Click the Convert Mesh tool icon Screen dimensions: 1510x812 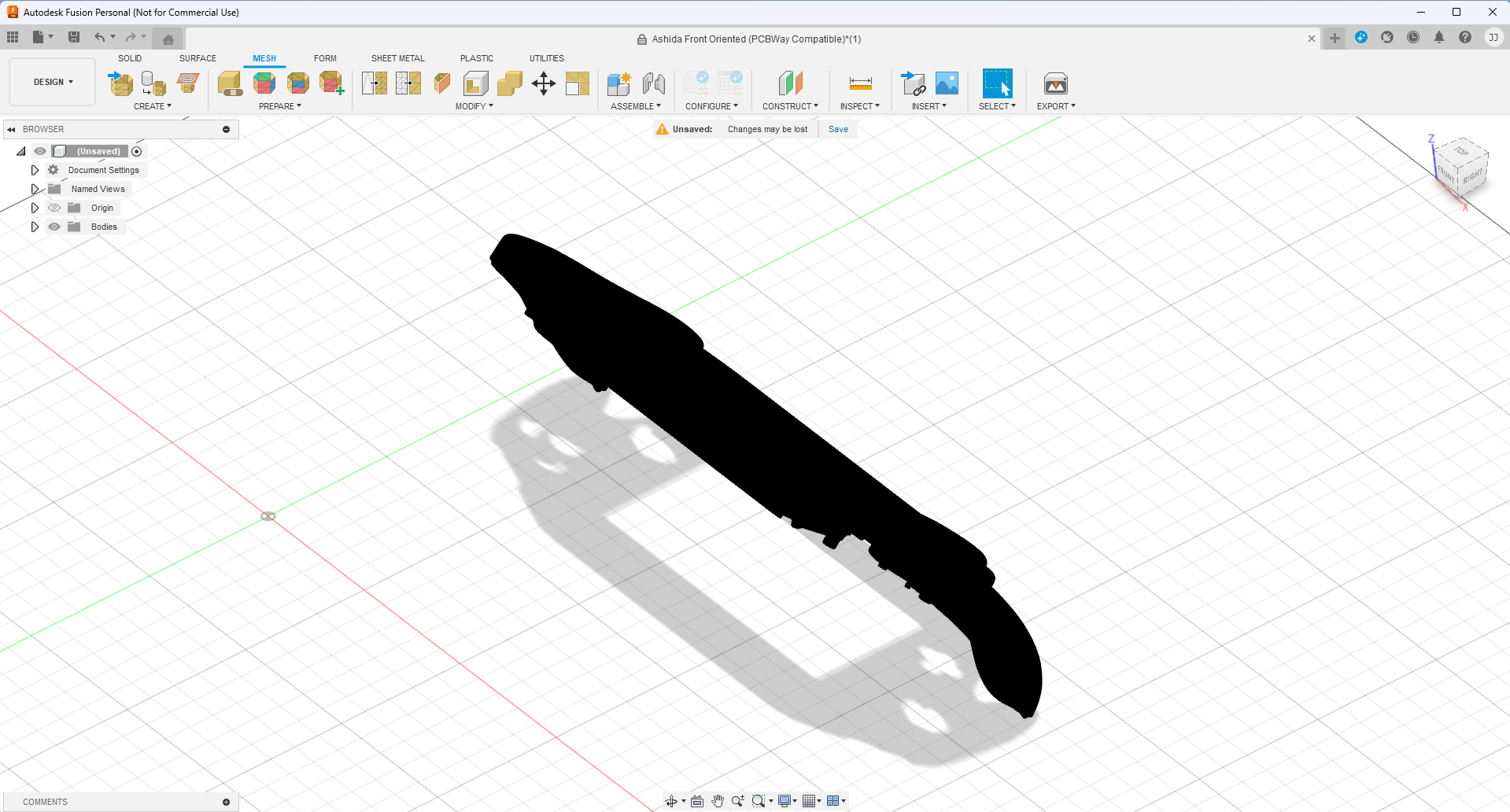point(578,83)
